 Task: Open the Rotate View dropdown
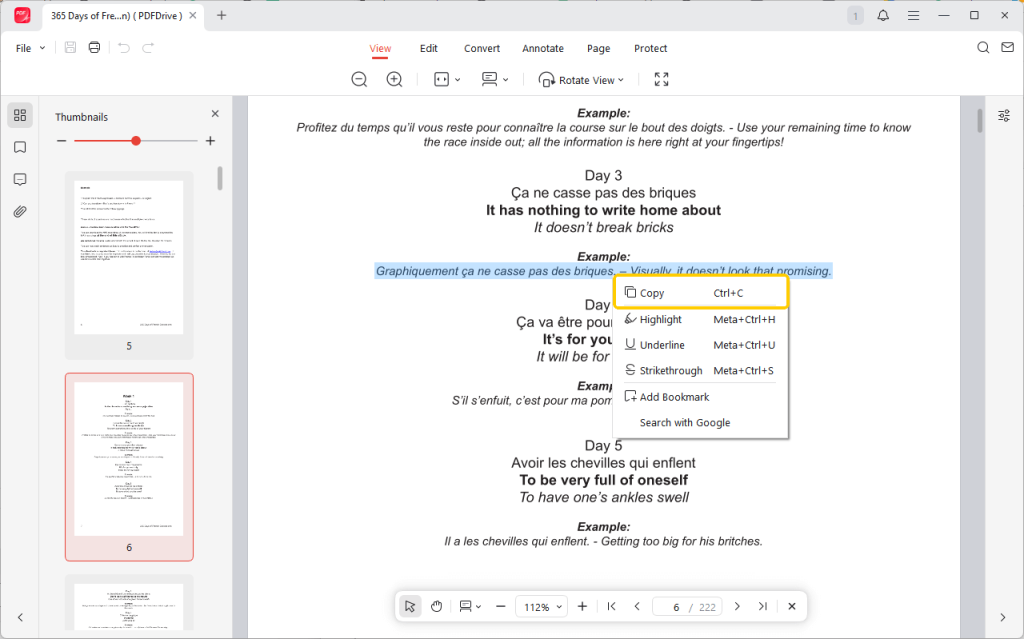click(581, 79)
